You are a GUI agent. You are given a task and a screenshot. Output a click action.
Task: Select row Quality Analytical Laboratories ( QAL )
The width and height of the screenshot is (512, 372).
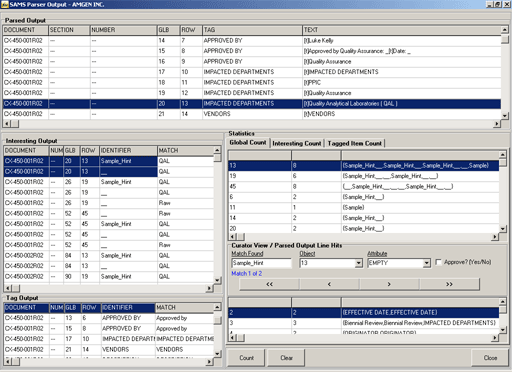pyautogui.click(x=252, y=103)
